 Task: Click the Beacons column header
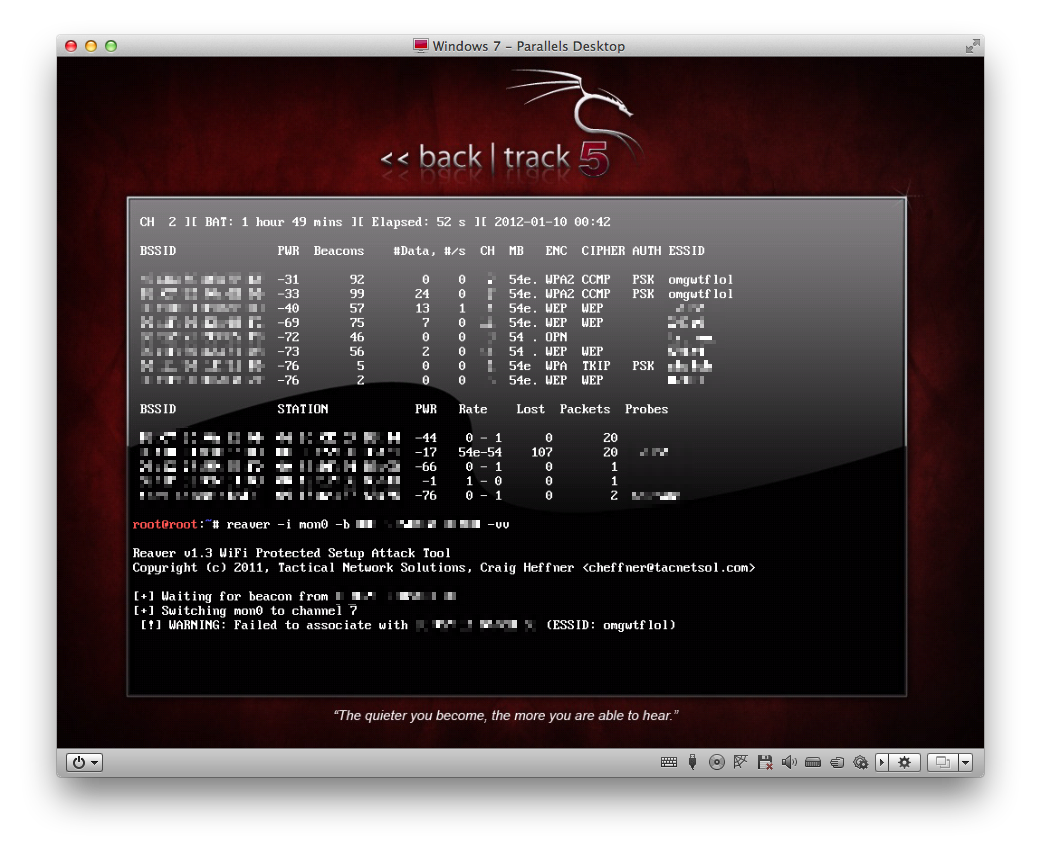tap(339, 251)
